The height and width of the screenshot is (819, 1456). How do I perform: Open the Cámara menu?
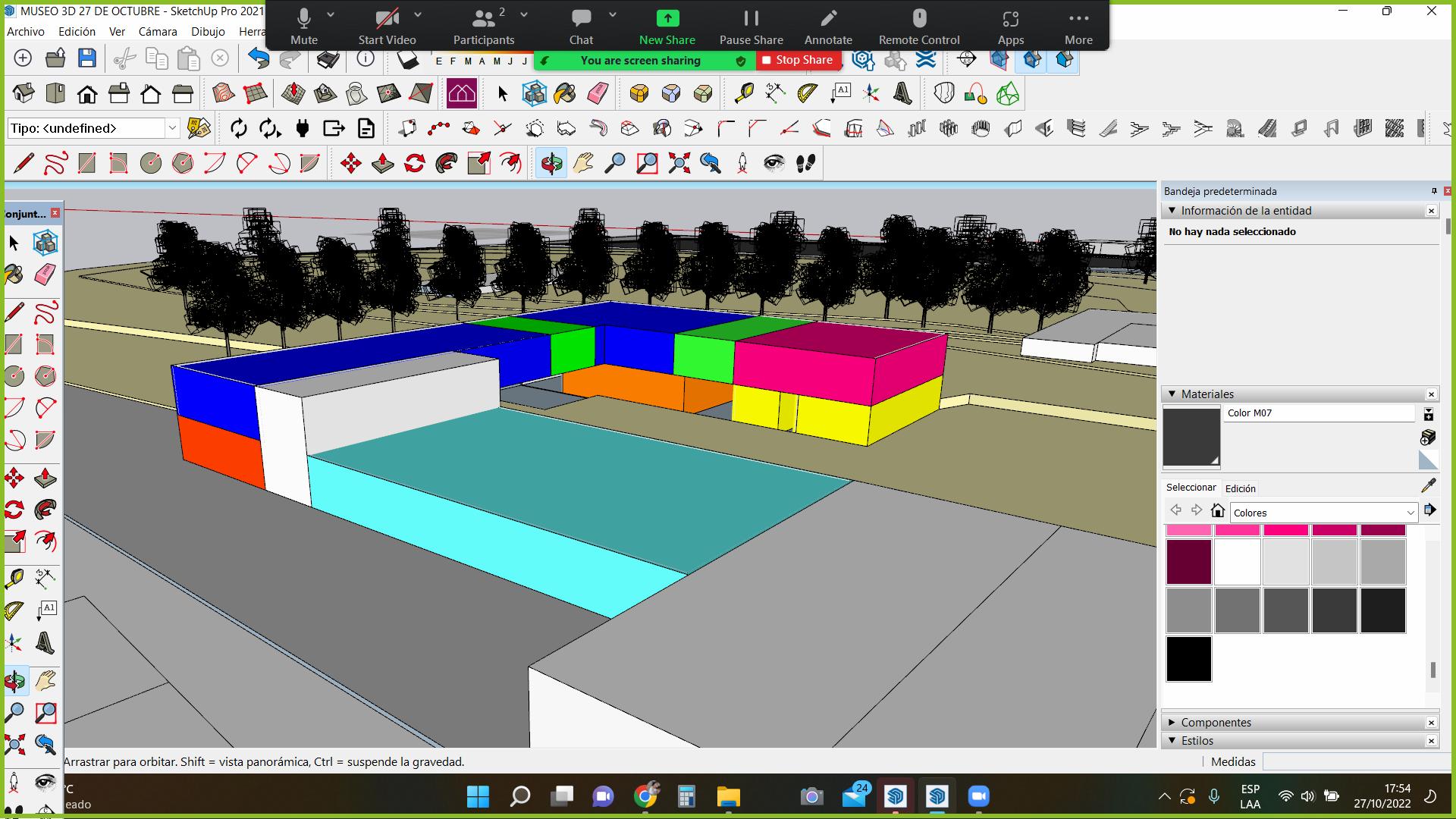pyautogui.click(x=158, y=32)
